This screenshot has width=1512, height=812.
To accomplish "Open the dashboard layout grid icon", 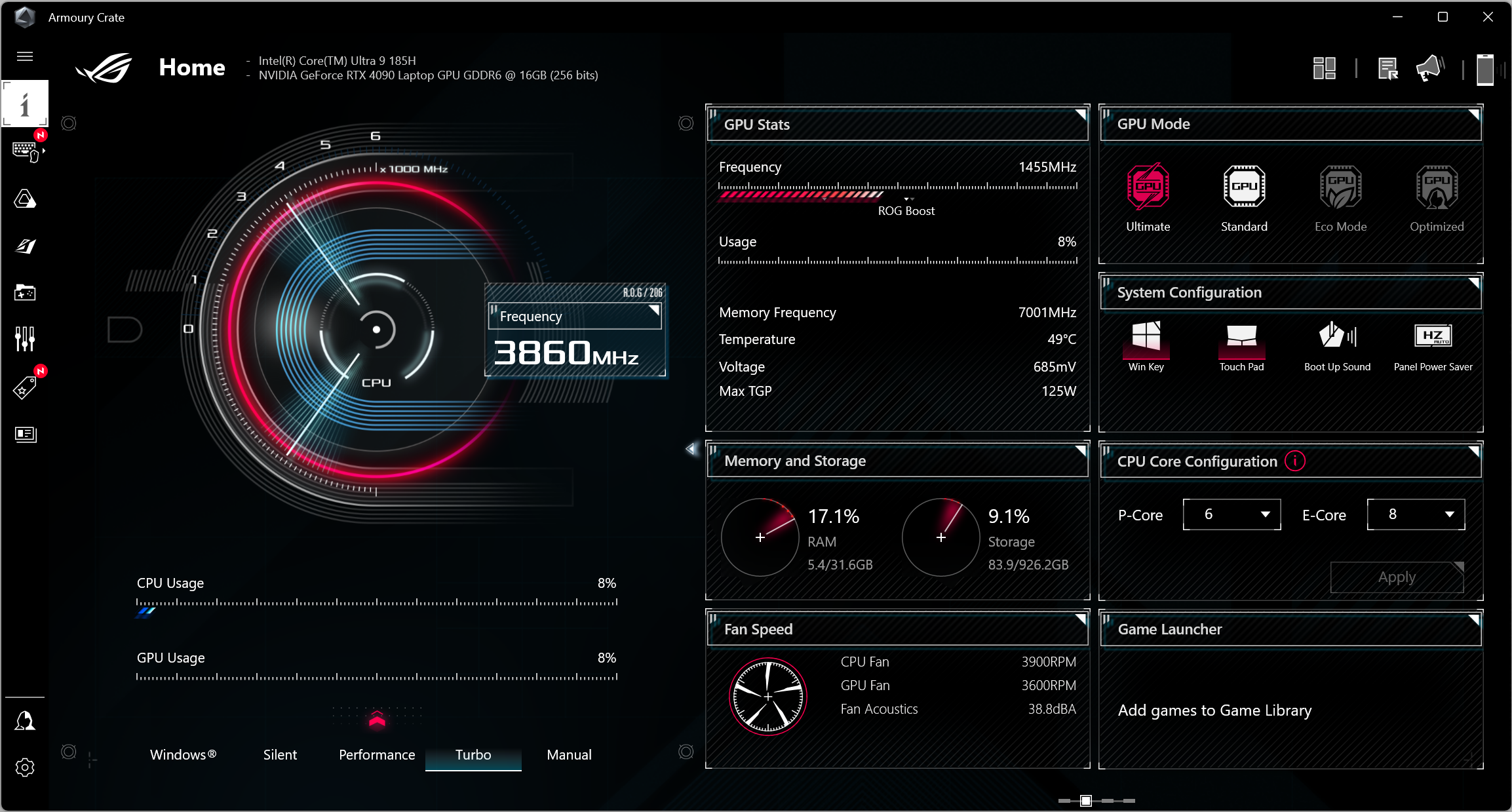I will 1324,68.
